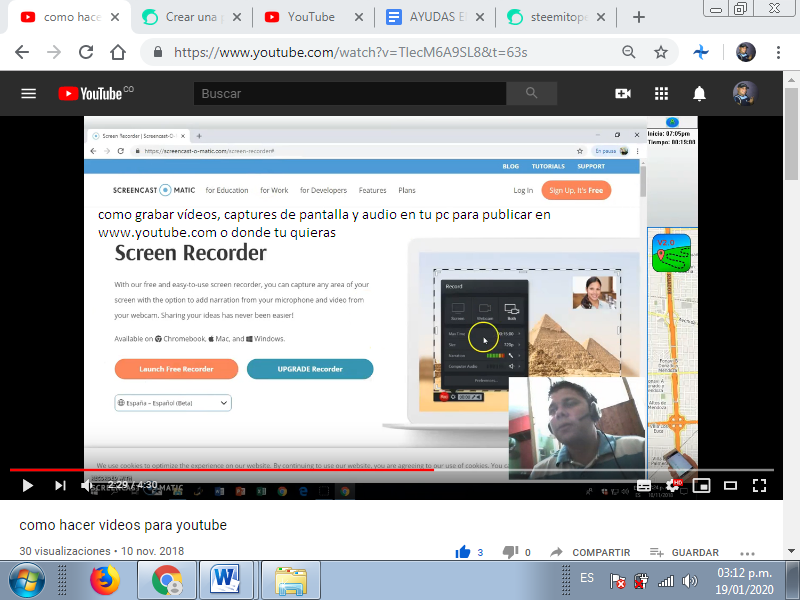
Task: Open Word from the taskbar
Action: [x=226, y=580]
